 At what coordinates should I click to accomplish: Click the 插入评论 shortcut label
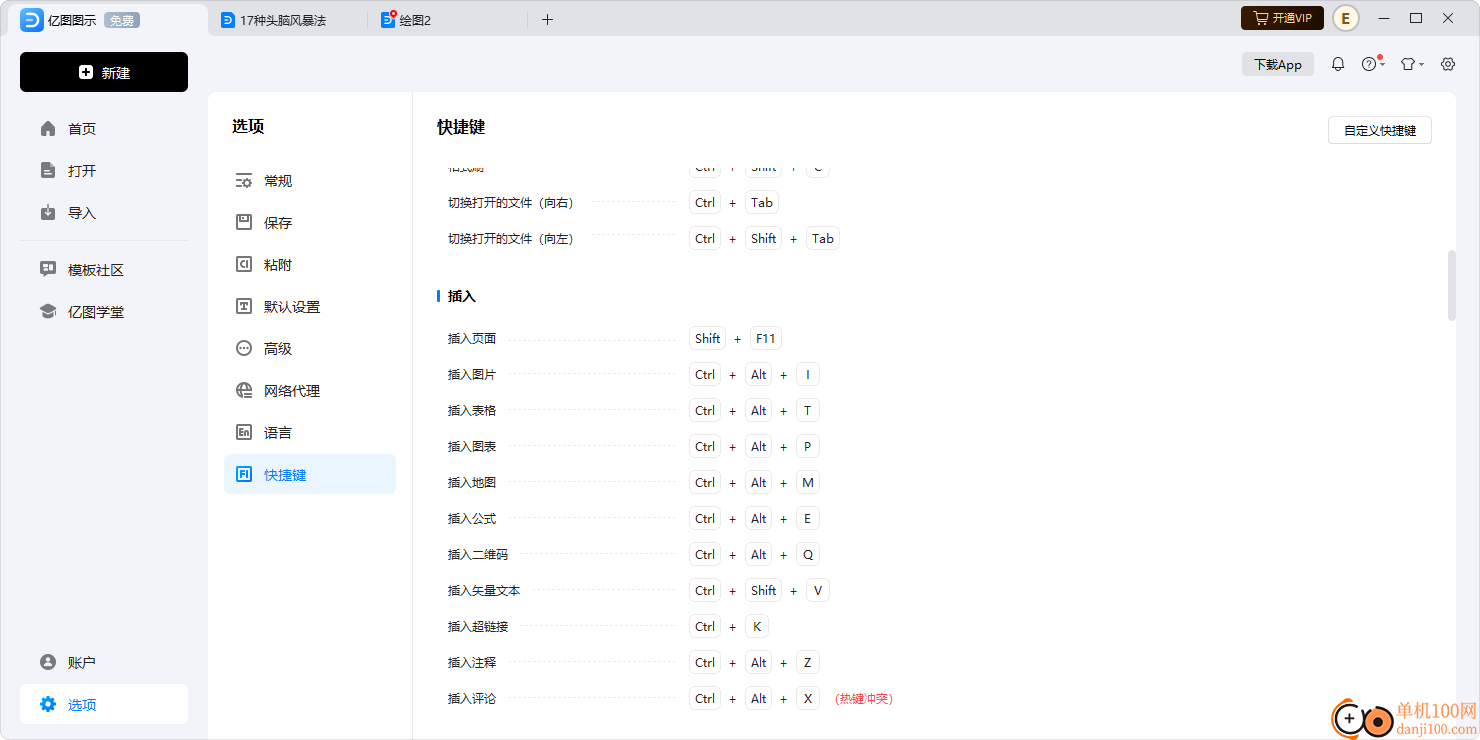point(472,699)
